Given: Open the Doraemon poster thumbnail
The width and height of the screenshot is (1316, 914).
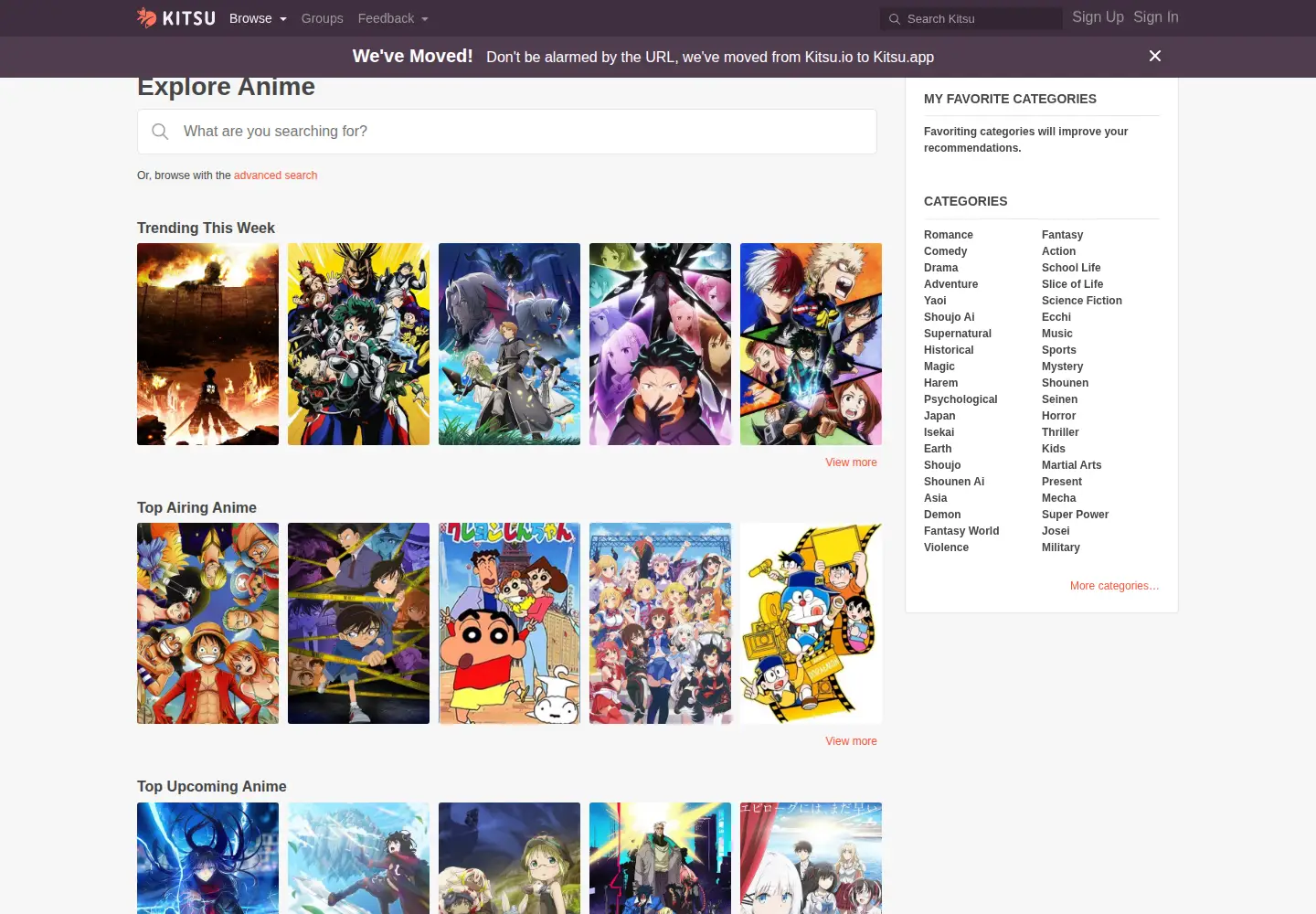Looking at the screenshot, I should point(811,623).
